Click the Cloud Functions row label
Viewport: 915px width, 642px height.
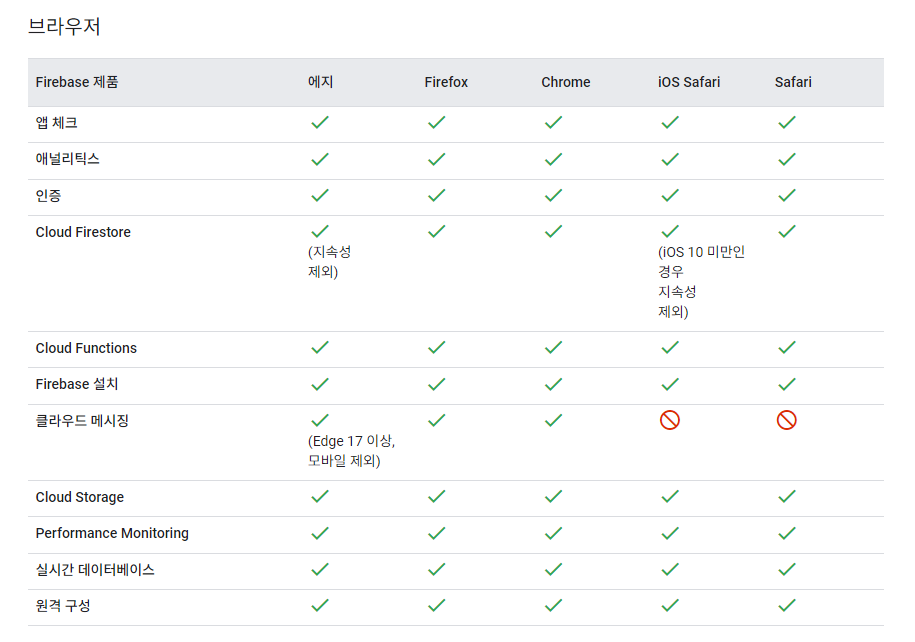point(86,348)
